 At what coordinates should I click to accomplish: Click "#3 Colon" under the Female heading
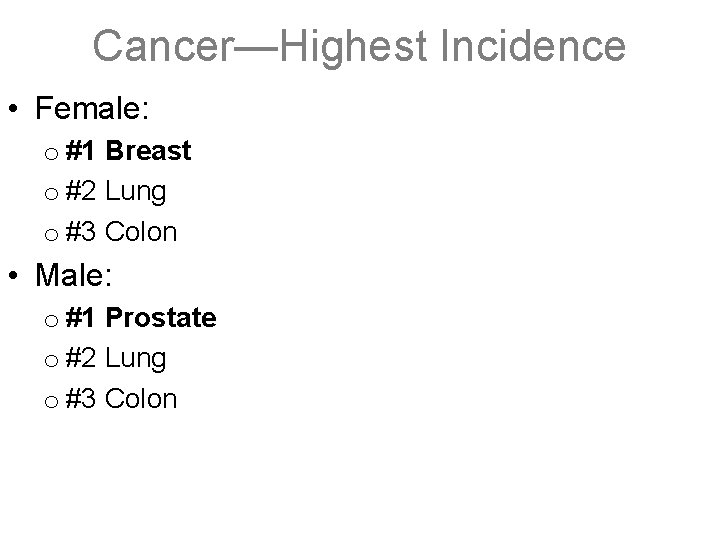(x=121, y=233)
